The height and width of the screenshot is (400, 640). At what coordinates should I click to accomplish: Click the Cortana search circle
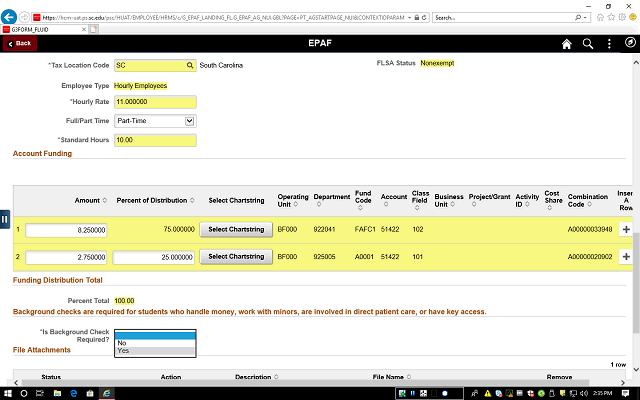(24, 393)
